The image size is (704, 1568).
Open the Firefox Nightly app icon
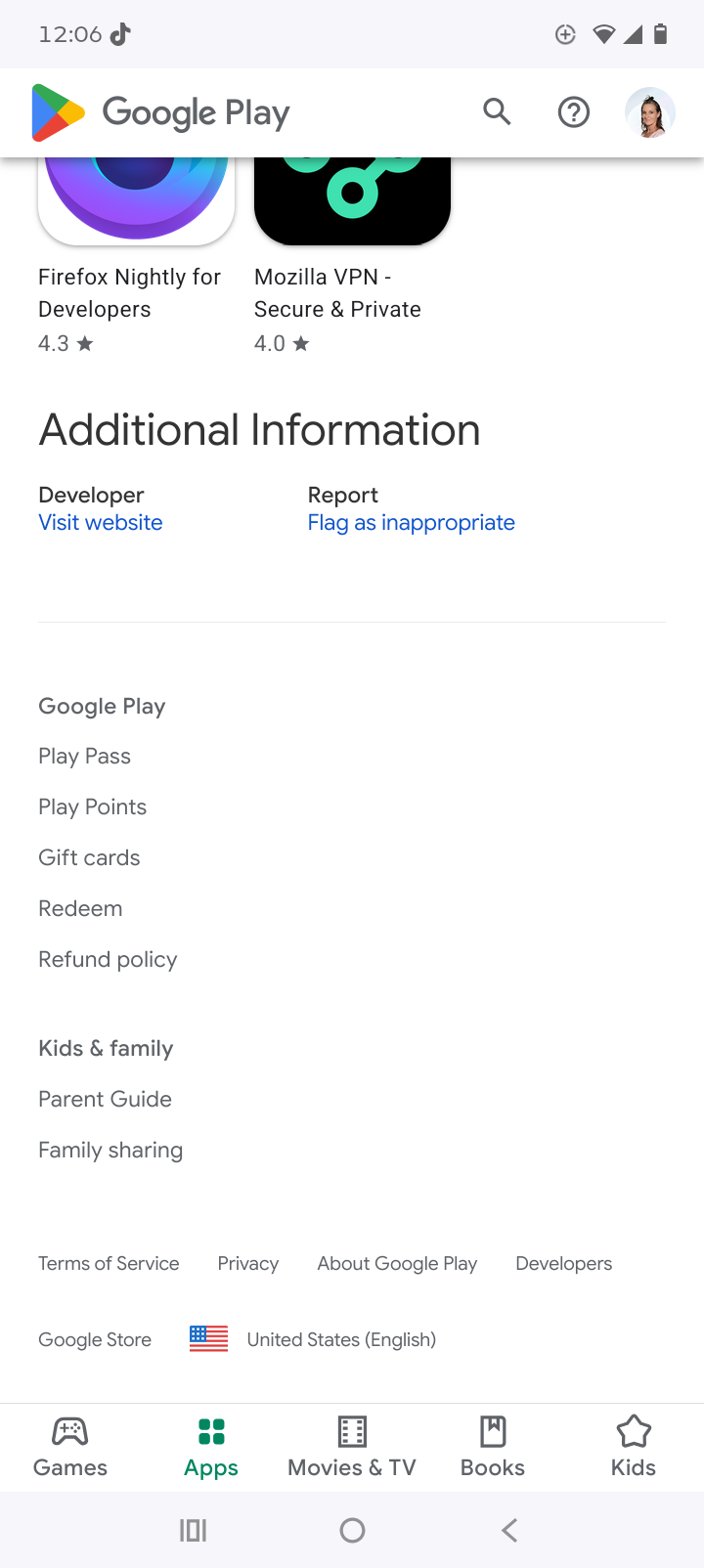pos(136,201)
